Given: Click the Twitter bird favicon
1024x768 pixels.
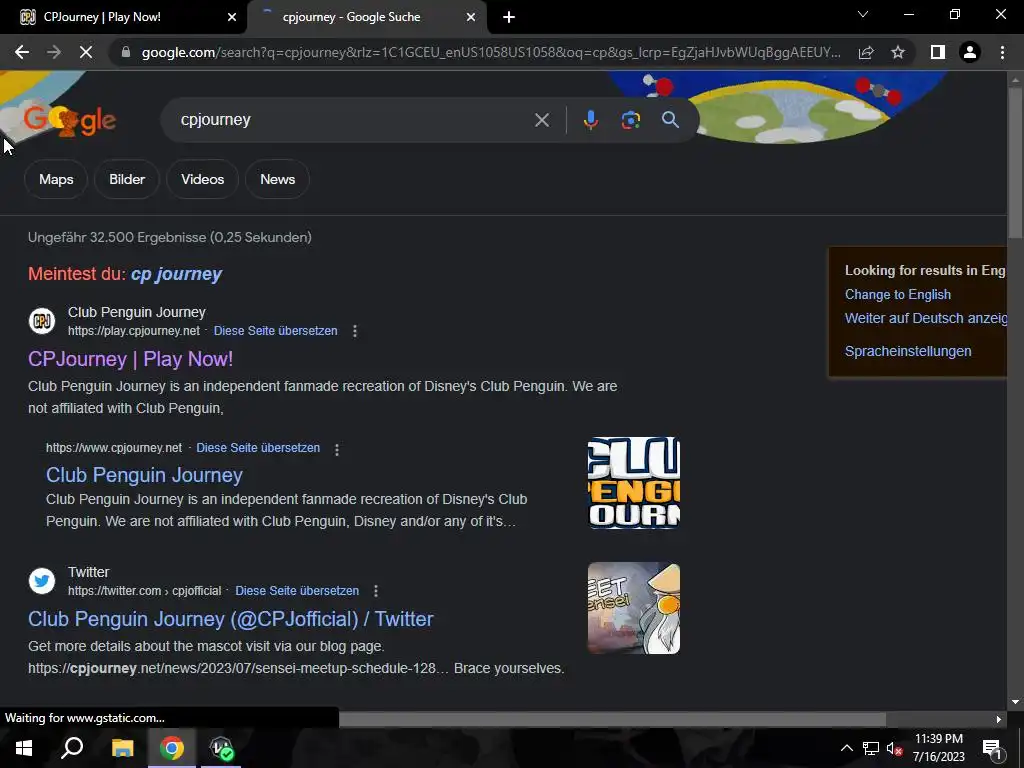Looking at the screenshot, I should pos(42,581).
